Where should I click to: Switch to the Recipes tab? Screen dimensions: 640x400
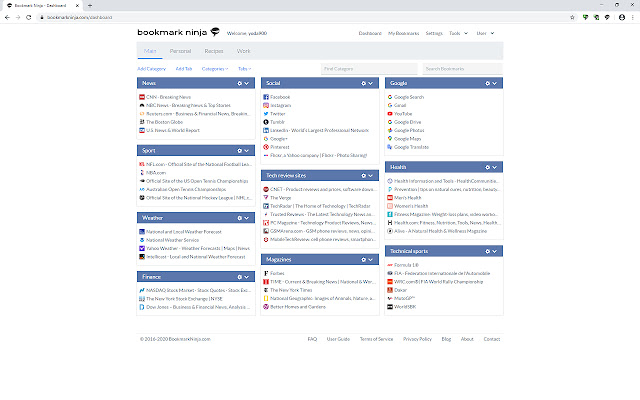[x=214, y=51]
